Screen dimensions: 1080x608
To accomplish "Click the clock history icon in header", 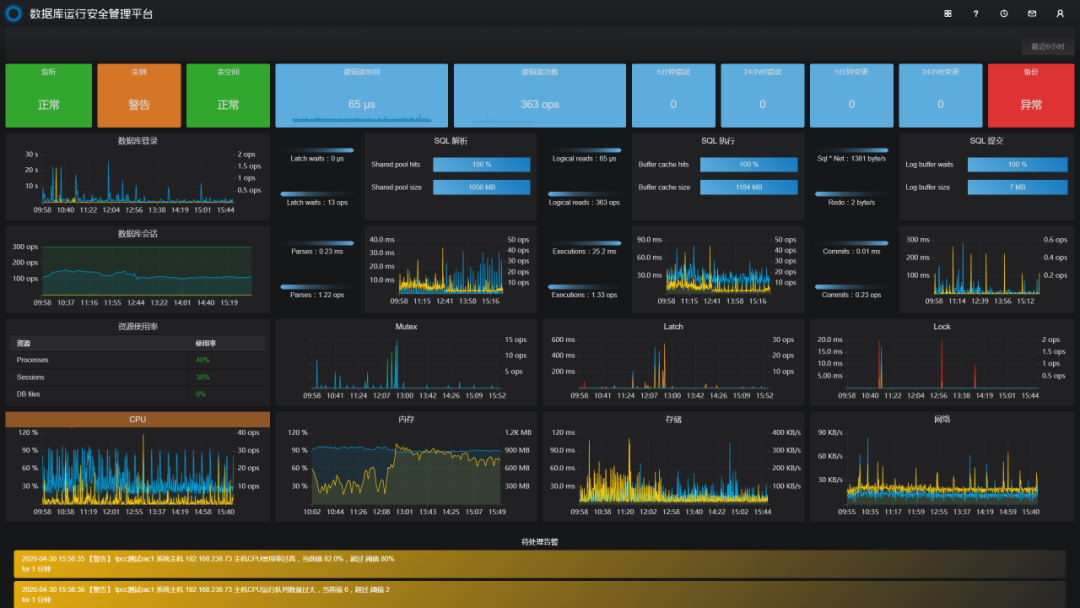I will pos(1004,14).
